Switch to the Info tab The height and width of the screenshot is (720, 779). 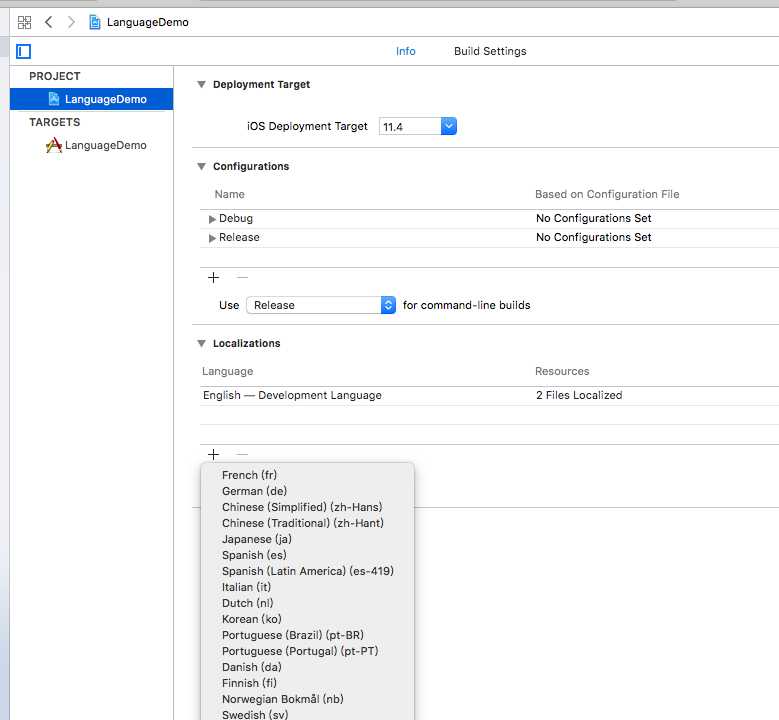[x=405, y=51]
